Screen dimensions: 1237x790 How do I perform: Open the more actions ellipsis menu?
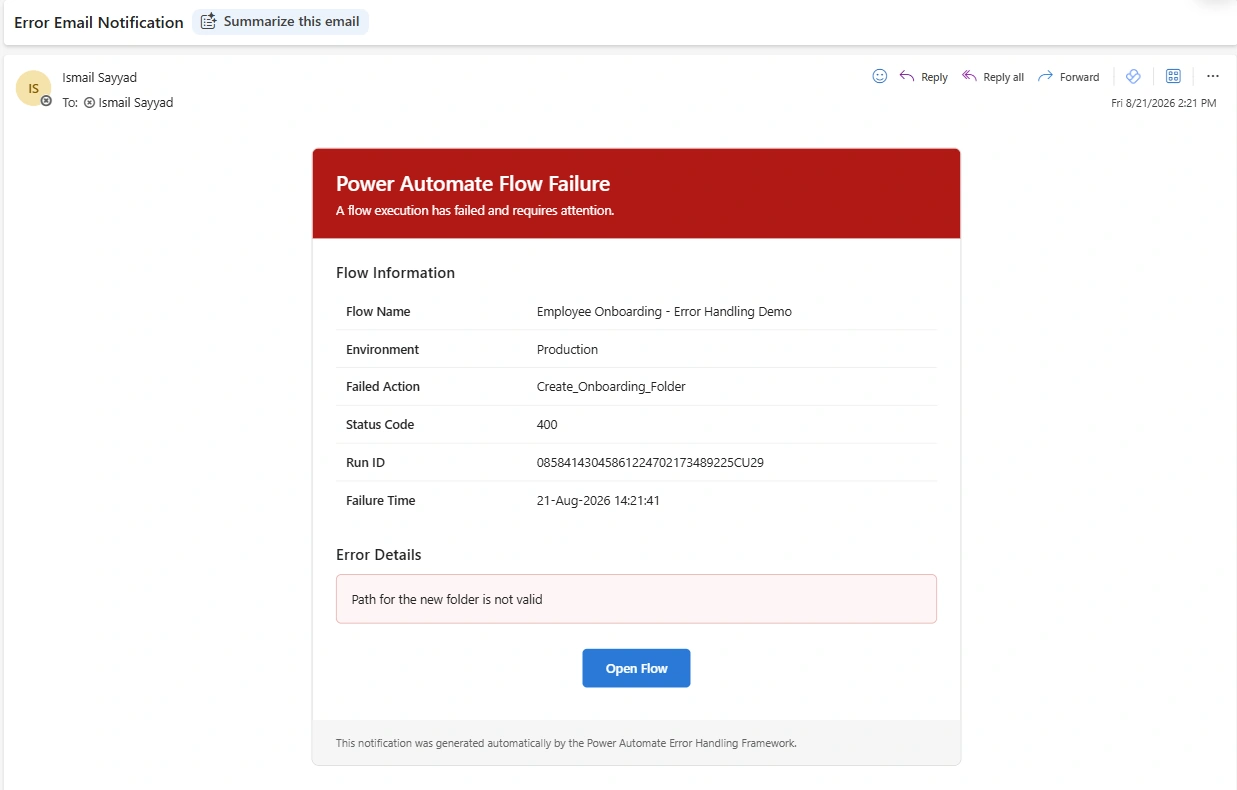click(1213, 76)
